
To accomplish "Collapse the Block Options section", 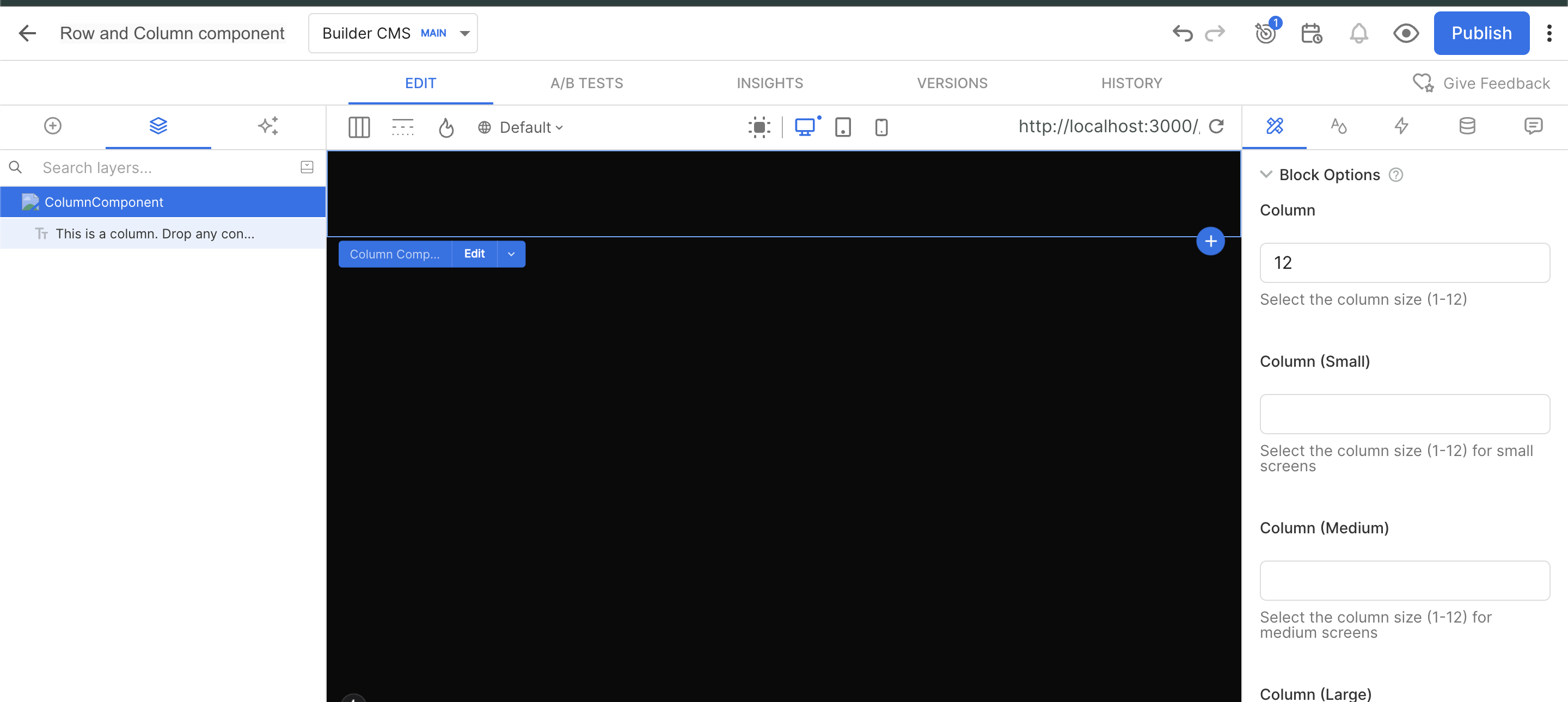I will pyautogui.click(x=1266, y=175).
